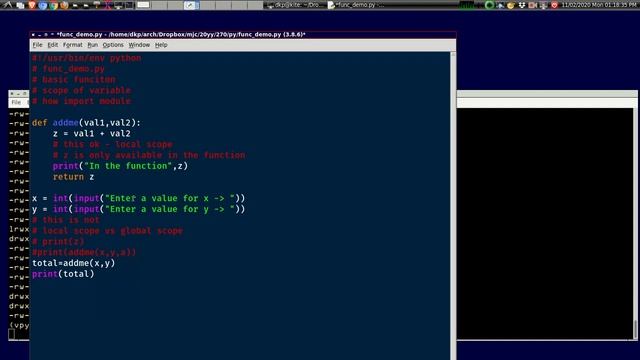
Task: Click the '# scope of variable' comment
Action: pos(81,90)
